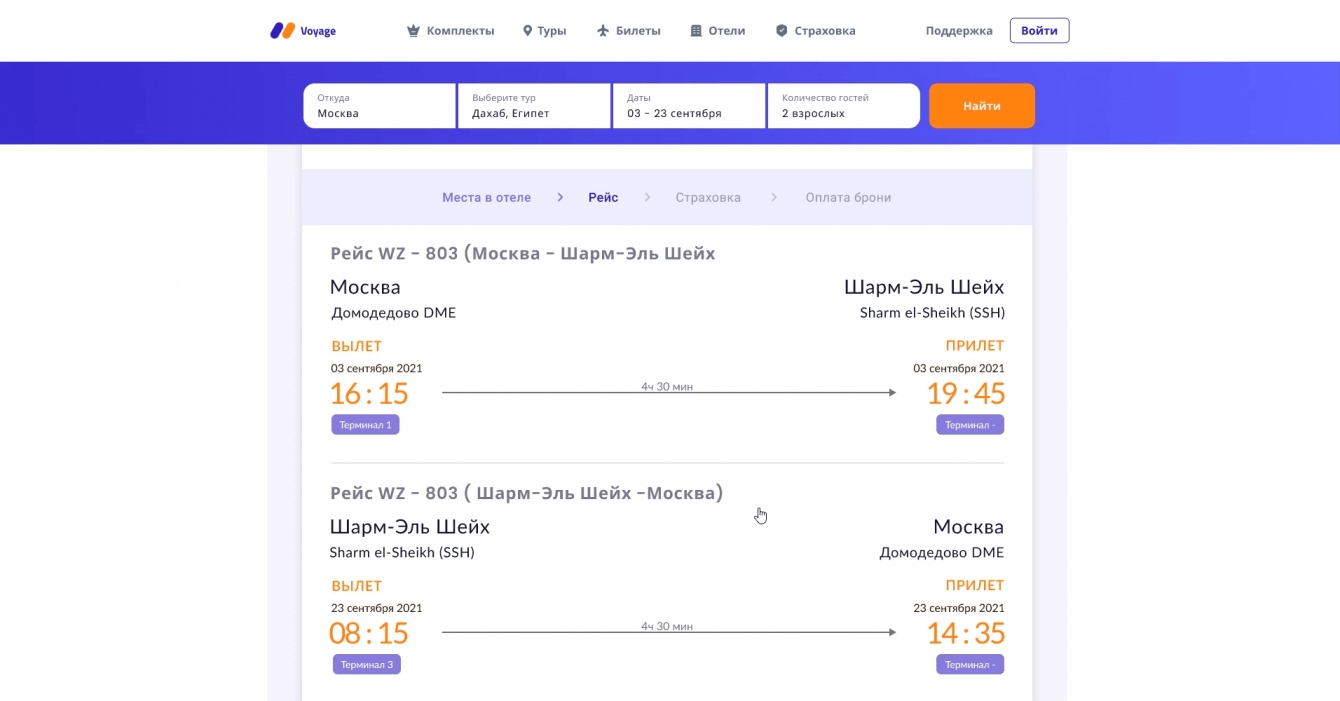Open the Даты picker 03 – 23 сентября
Screen dimensions: 1340x701
click(x=689, y=106)
